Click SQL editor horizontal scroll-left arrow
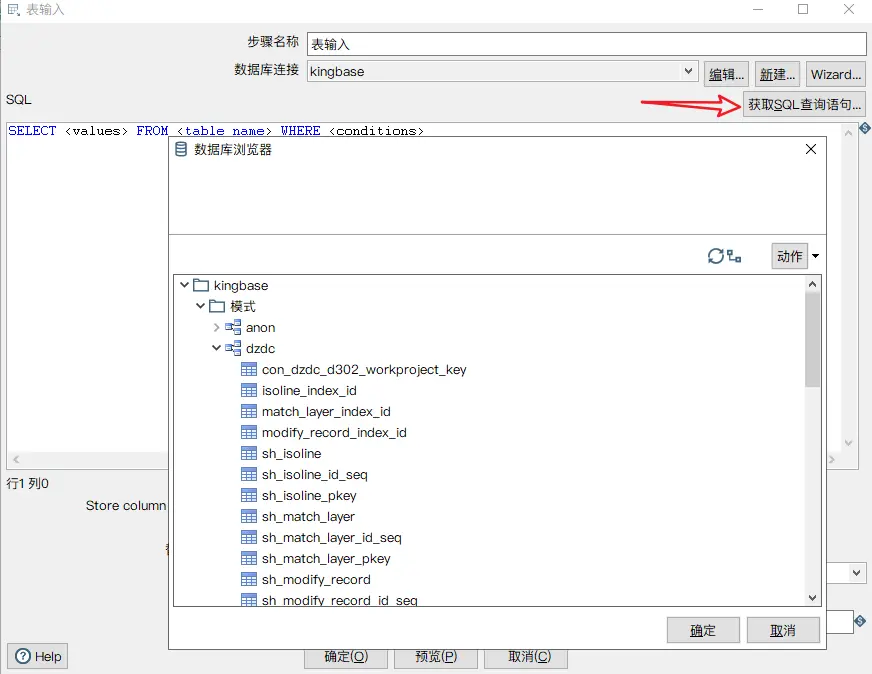Image resolution: width=872 pixels, height=674 pixels. point(16,459)
